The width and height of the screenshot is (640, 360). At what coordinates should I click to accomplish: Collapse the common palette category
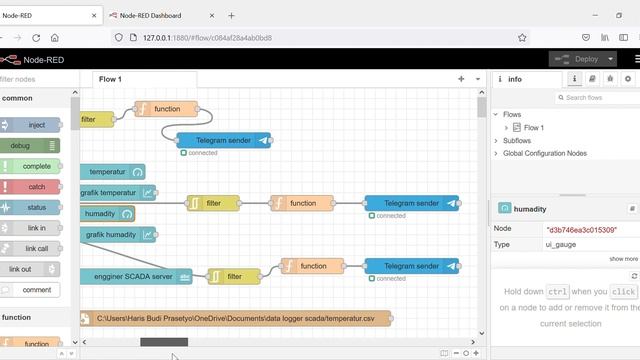click(35, 98)
